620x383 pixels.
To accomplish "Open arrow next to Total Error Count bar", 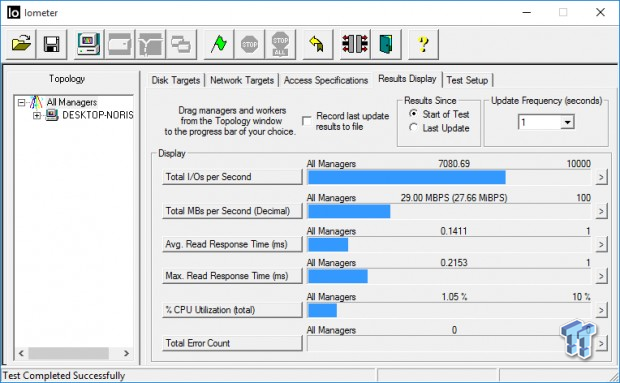I will click(601, 343).
